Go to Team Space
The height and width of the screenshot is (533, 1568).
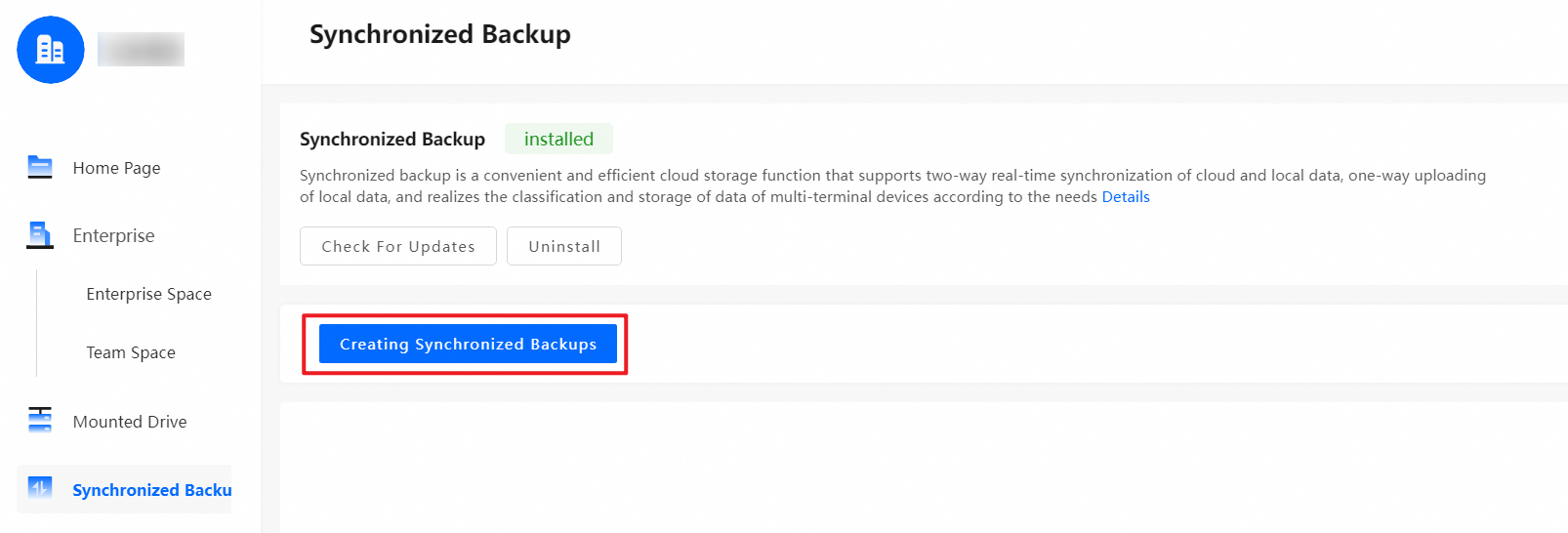[x=131, y=352]
